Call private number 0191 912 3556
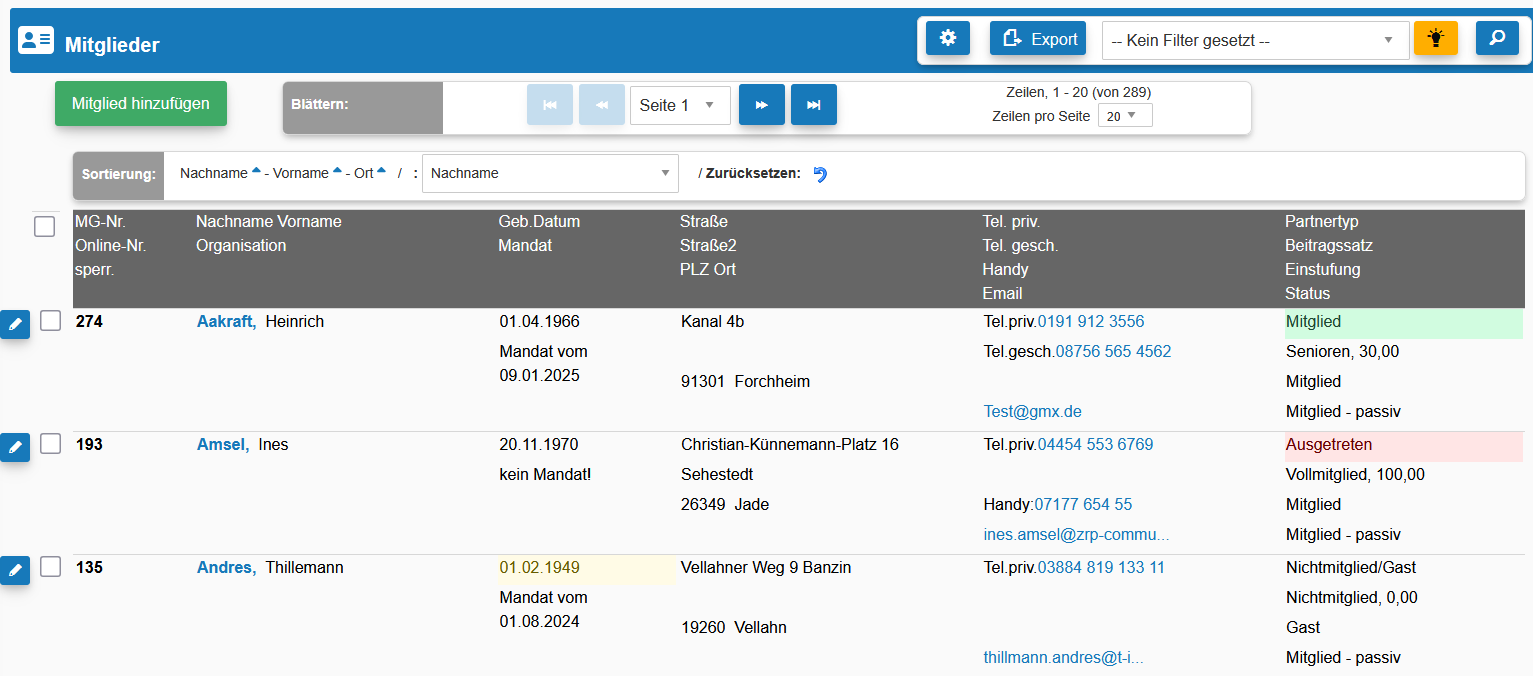 [x=1091, y=321]
